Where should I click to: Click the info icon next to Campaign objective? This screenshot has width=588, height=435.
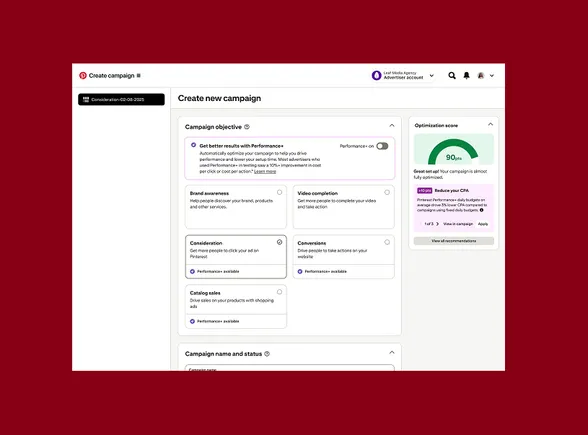247,127
